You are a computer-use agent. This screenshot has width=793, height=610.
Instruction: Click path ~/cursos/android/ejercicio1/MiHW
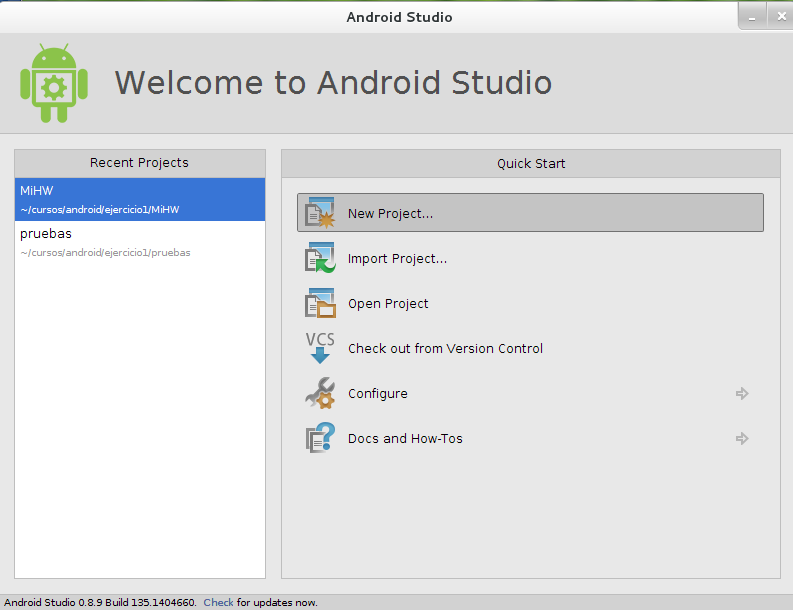click(x=100, y=209)
